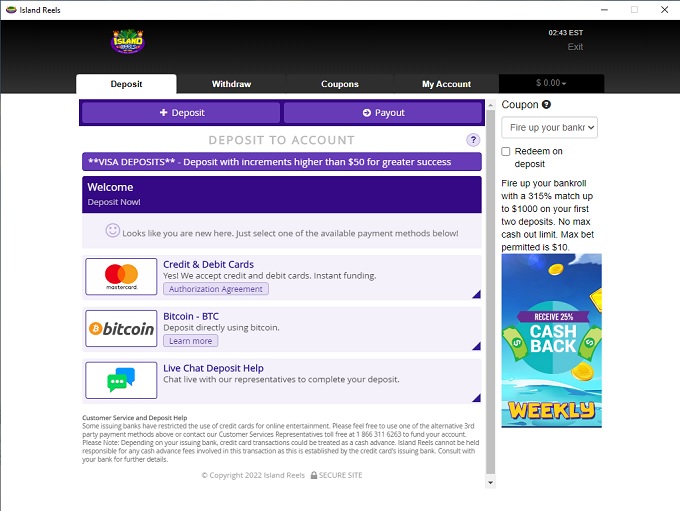This screenshot has height=511, width=680.
Task: Click the Customer Service and Deposit Help heading
Action: [x=135, y=418]
